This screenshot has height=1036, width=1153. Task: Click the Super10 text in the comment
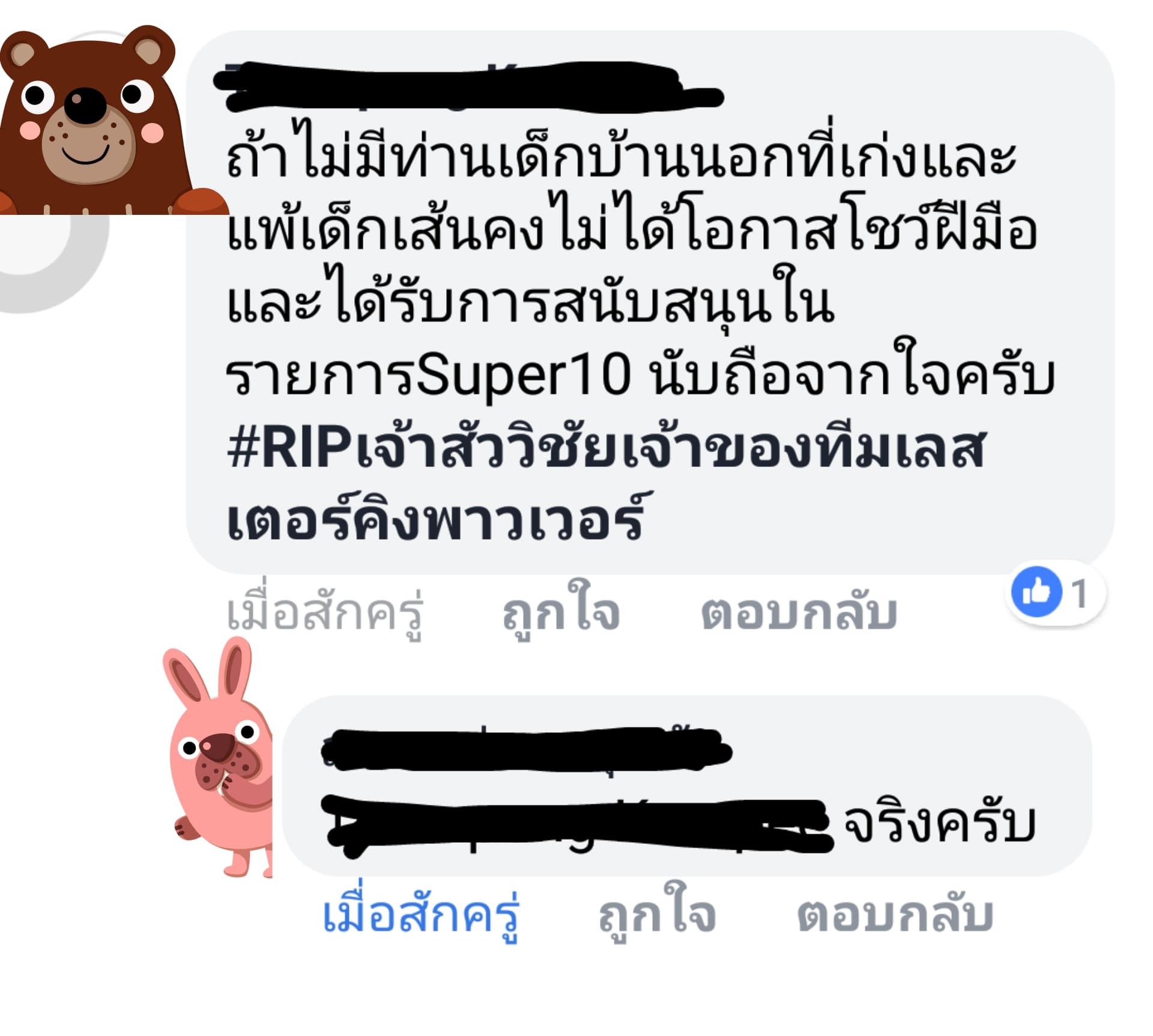[523, 375]
